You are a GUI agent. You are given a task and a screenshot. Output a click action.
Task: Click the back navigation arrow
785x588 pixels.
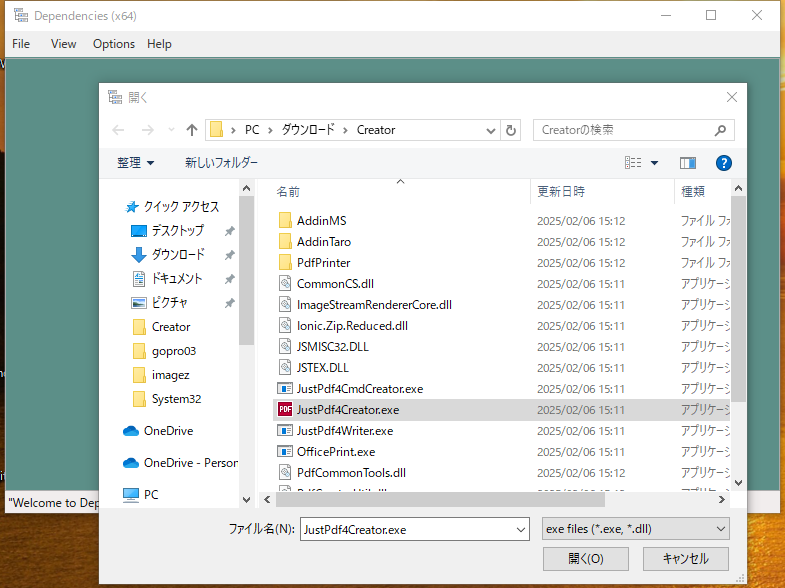pos(118,130)
